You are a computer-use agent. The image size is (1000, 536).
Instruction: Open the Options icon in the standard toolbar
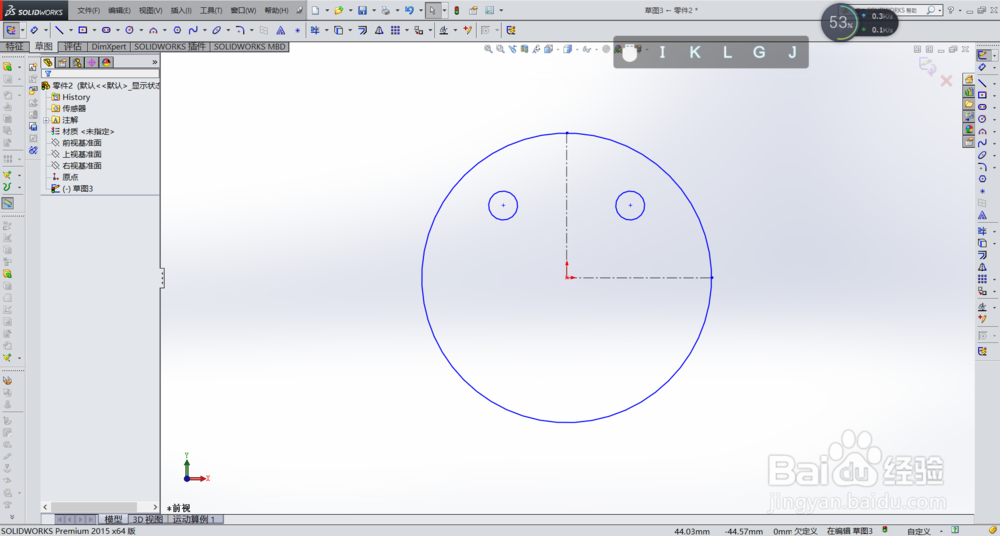tap(489, 10)
